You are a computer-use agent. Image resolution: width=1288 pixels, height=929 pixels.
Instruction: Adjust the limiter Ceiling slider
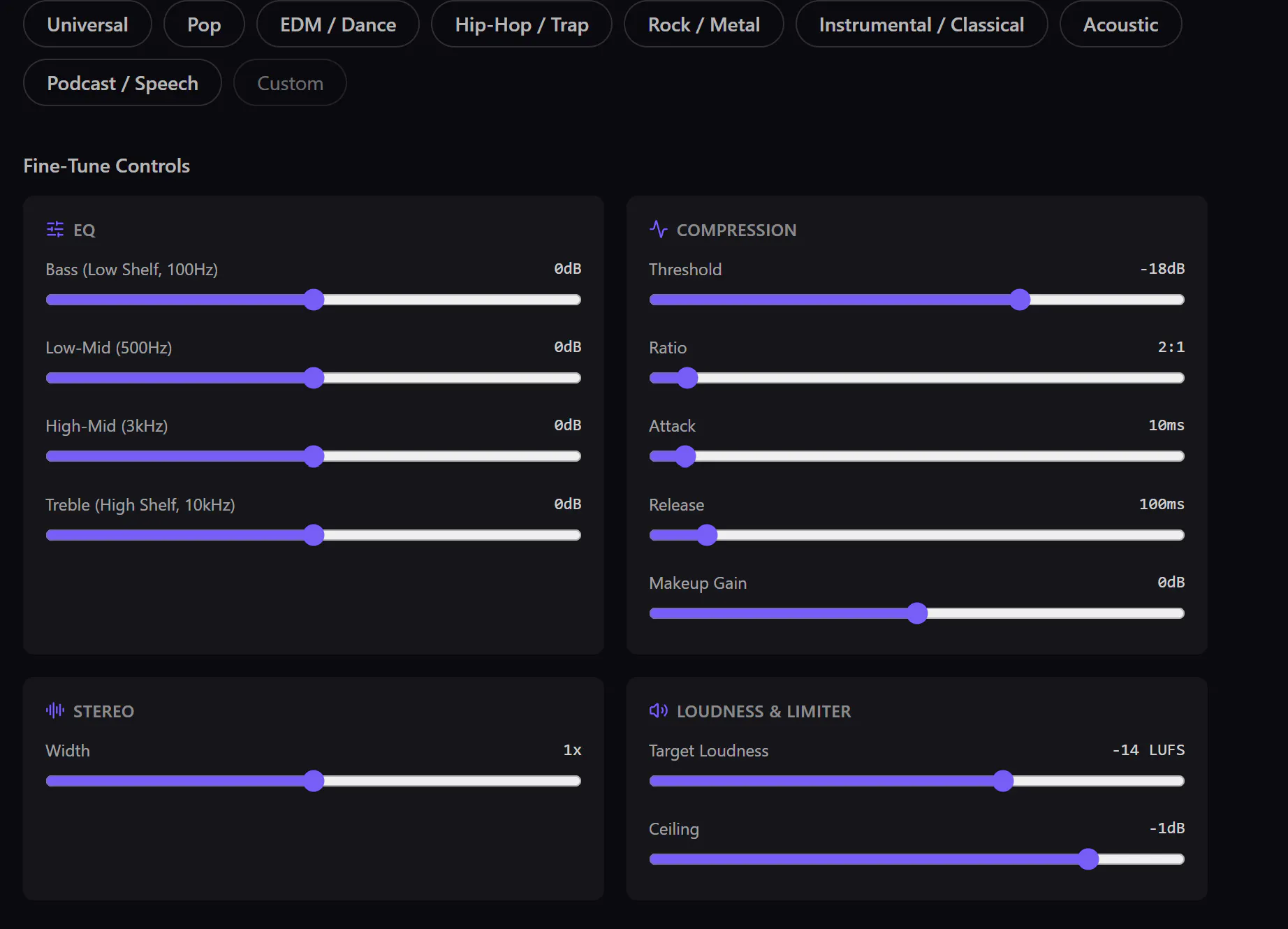point(917,859)
